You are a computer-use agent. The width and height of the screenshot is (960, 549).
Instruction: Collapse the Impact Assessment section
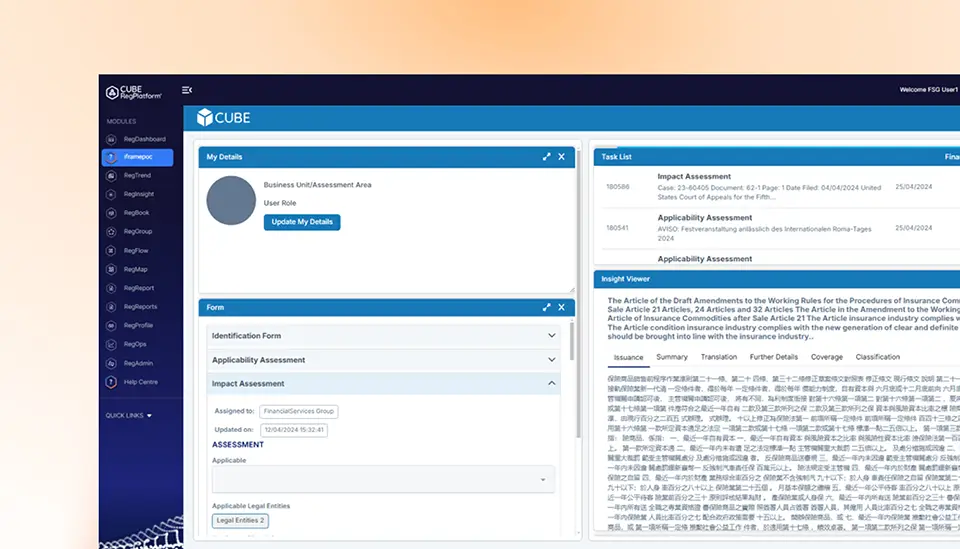tap(551, 384)
